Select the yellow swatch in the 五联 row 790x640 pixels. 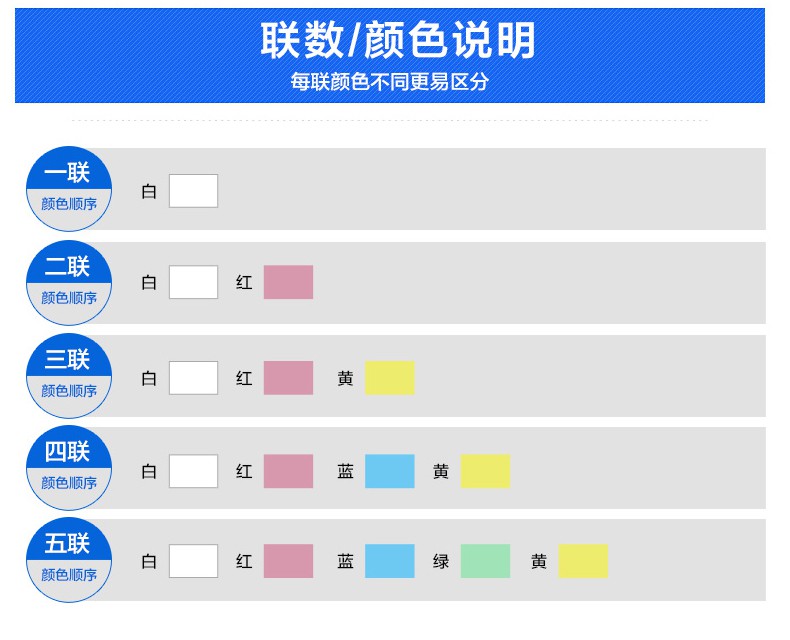(583, 561)
